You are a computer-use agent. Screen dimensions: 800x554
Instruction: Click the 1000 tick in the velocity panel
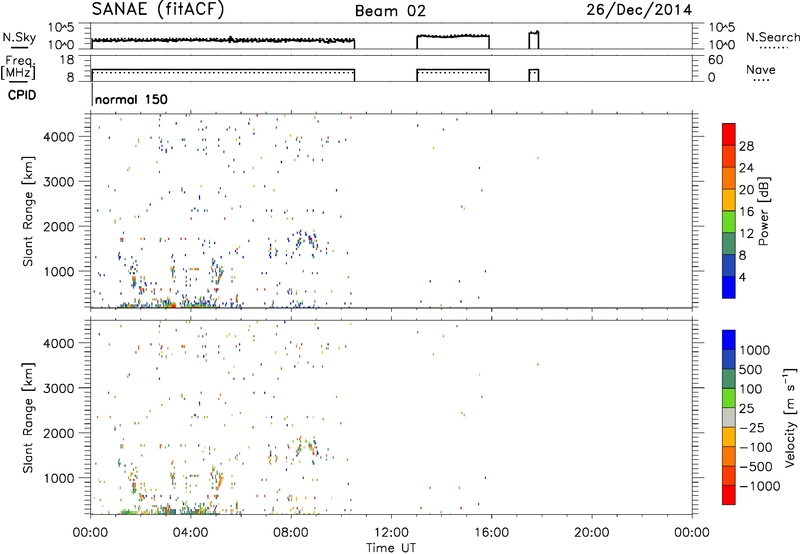(x=59, y=478)
